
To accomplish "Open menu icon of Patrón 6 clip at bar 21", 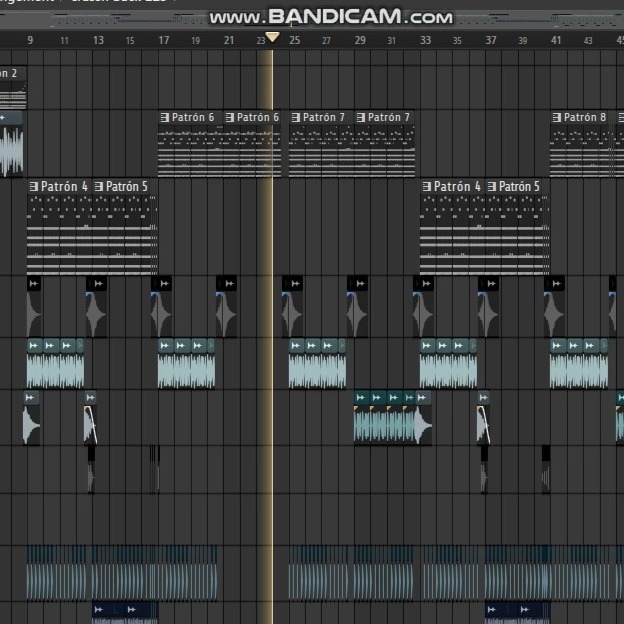I will tap(230, 117).
